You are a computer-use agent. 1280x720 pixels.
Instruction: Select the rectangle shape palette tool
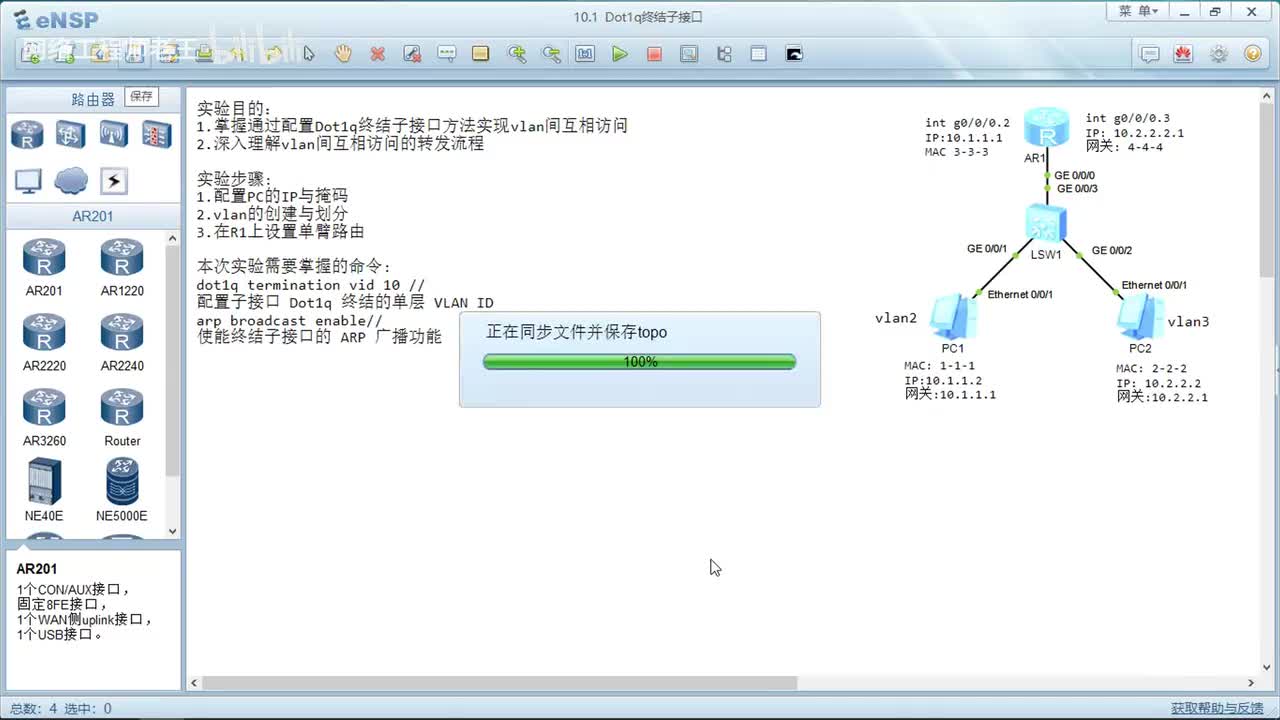(x=481, y=54)
